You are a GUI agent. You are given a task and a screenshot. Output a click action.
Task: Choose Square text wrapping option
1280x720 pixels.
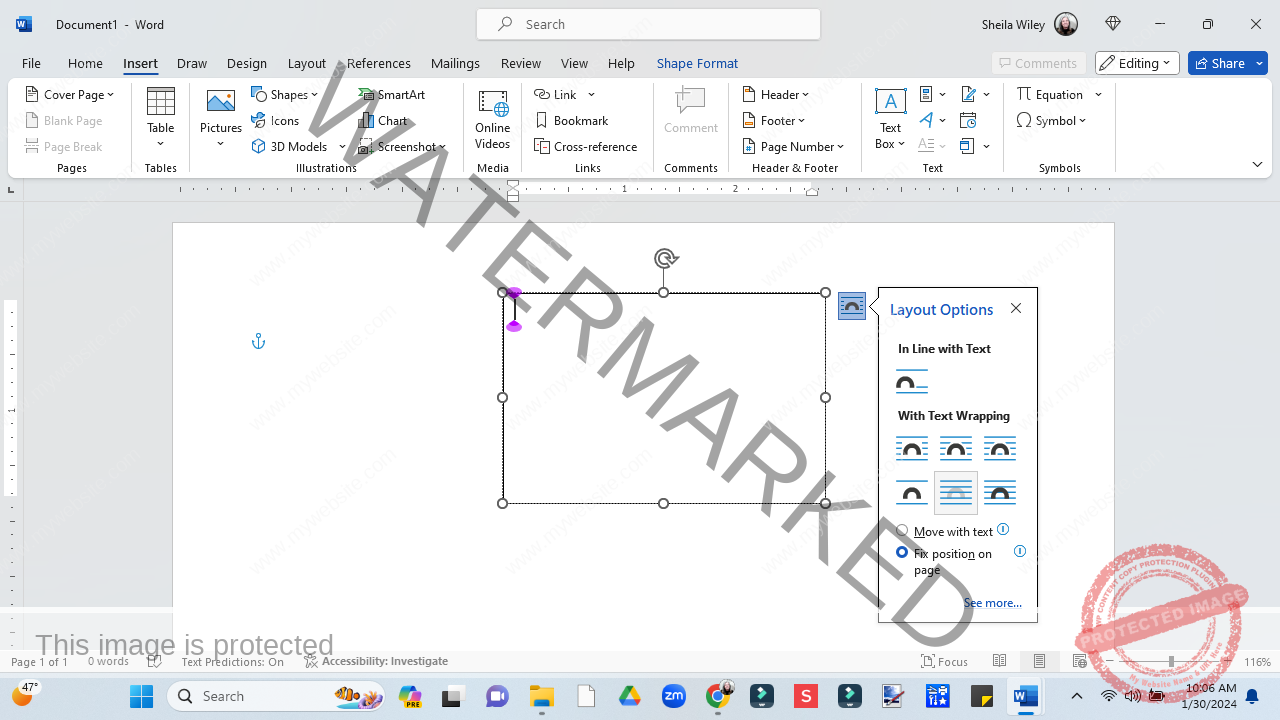click(x=912, y=448)
